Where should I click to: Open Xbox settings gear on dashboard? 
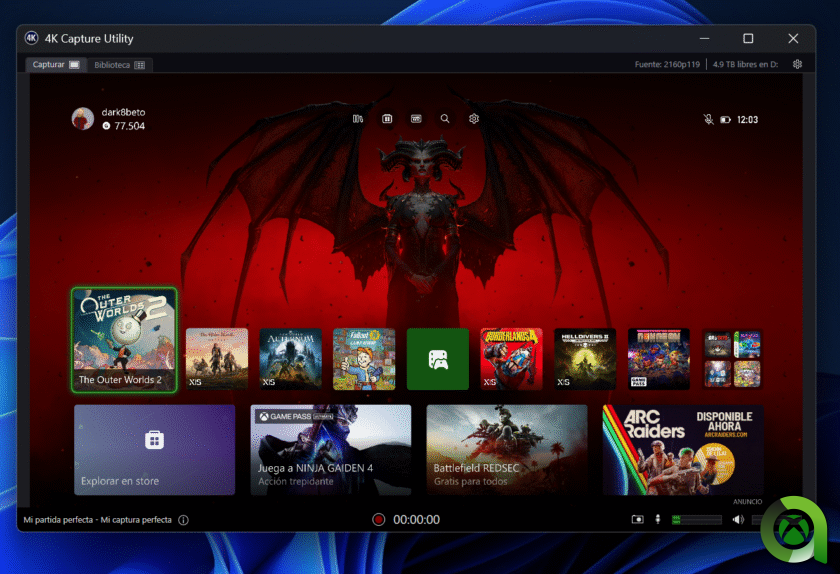point(474,119)
